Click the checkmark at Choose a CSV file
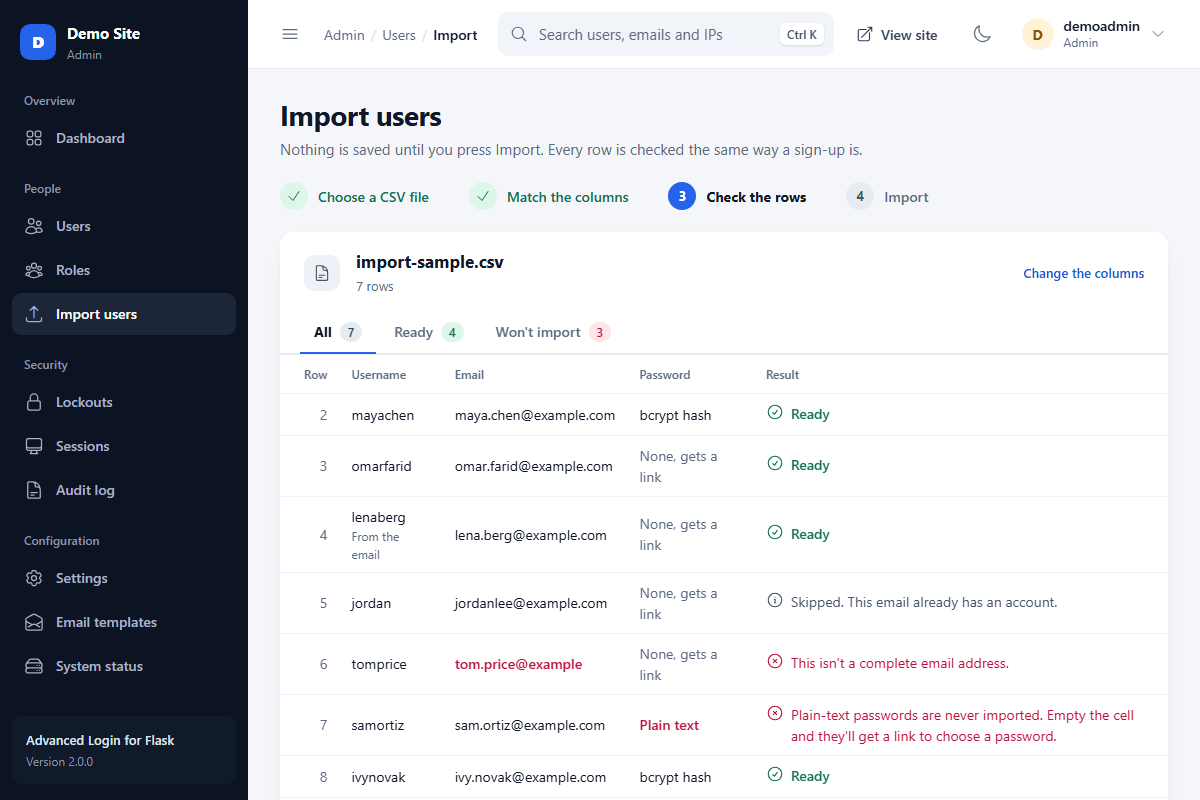The width and height of the screenshot is (1200, 800). point(294,197)
